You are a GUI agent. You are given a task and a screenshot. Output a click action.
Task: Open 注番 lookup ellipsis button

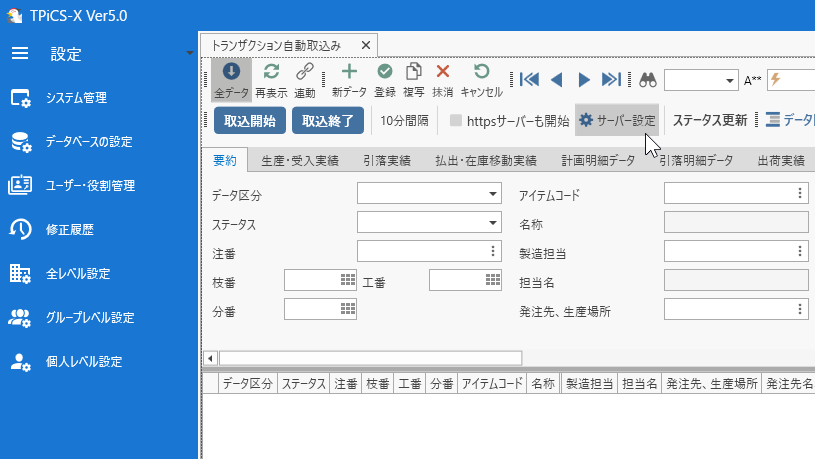pos(493,252)
